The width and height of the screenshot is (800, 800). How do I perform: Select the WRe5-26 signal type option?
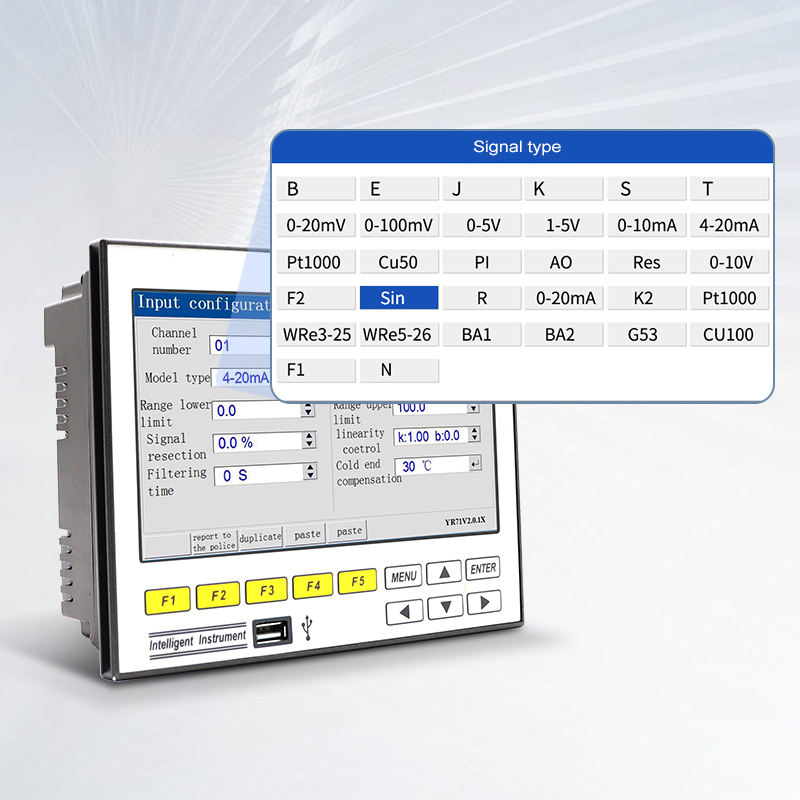pyautogui.click(x=399, y=335)
